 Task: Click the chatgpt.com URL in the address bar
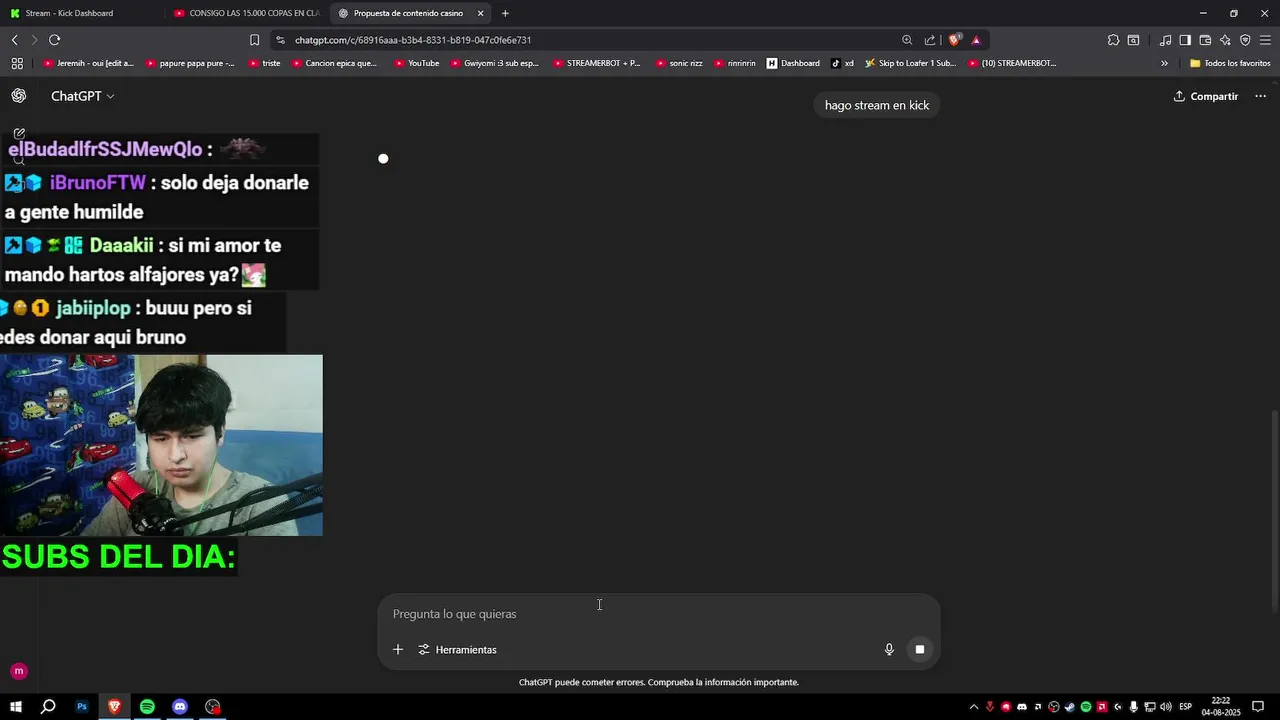pos(413,40)
